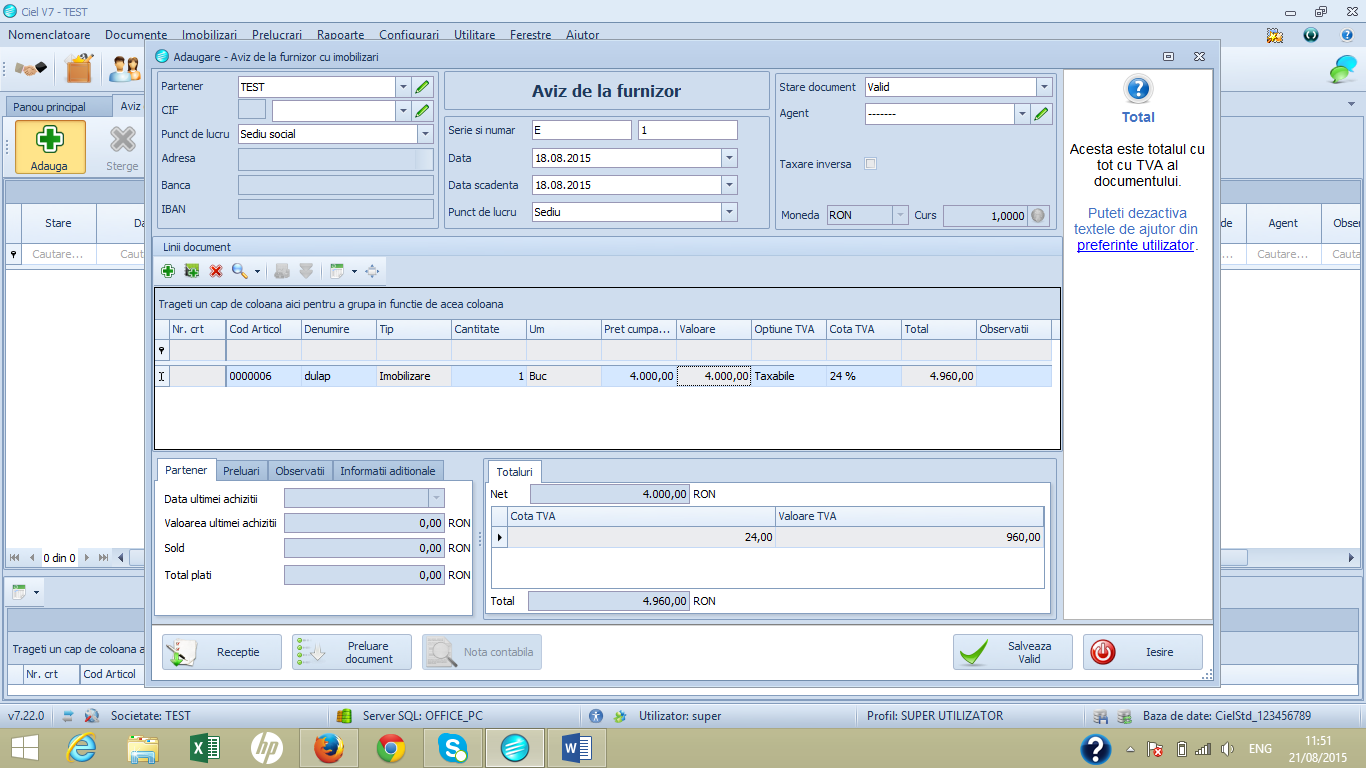Click the Iesire button
This screenshot has height=768, width=1366.
pyautogui.click(x=1143, y=652)
